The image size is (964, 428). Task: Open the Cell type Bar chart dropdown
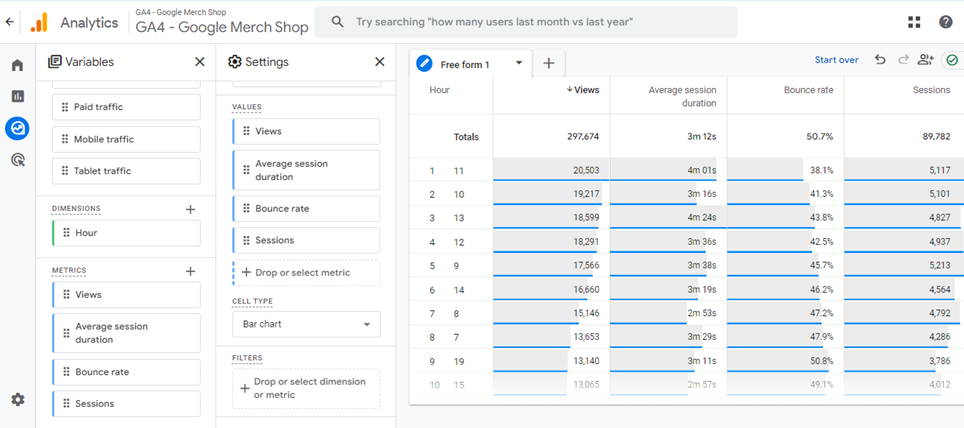click(x=306, y=324)
